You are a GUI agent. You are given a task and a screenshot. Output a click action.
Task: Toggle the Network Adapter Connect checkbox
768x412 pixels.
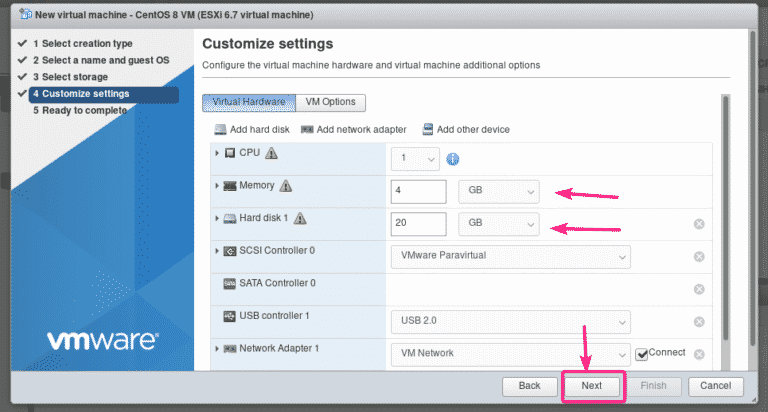pyautogui.click(x=641, y=353)
